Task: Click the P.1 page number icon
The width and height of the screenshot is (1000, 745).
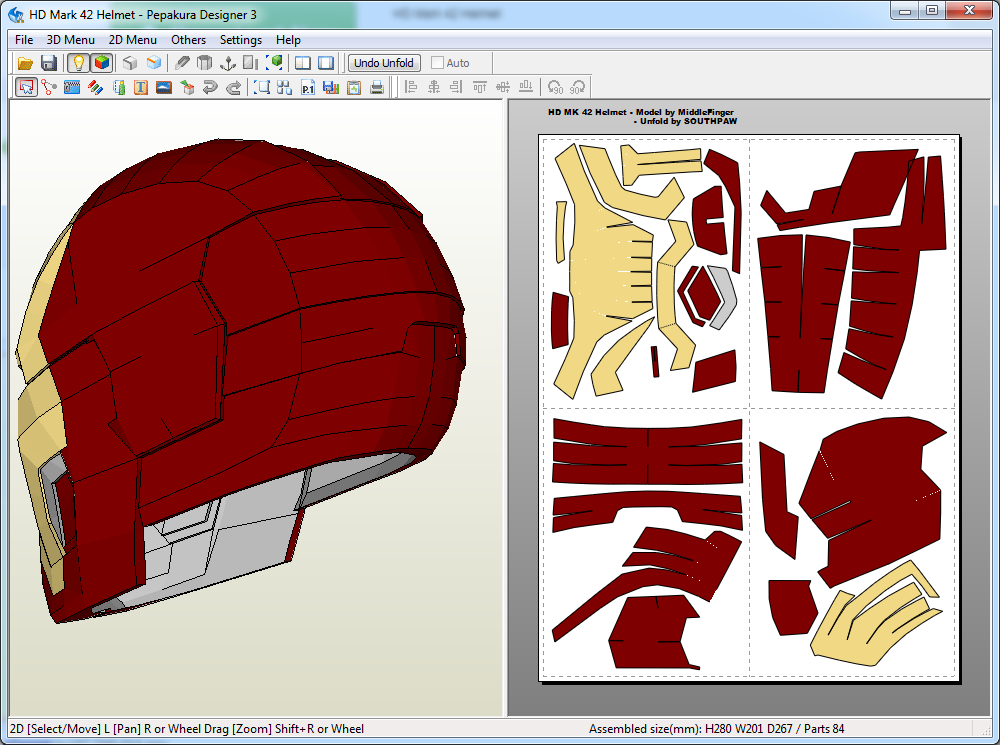Action: [308, 87]
